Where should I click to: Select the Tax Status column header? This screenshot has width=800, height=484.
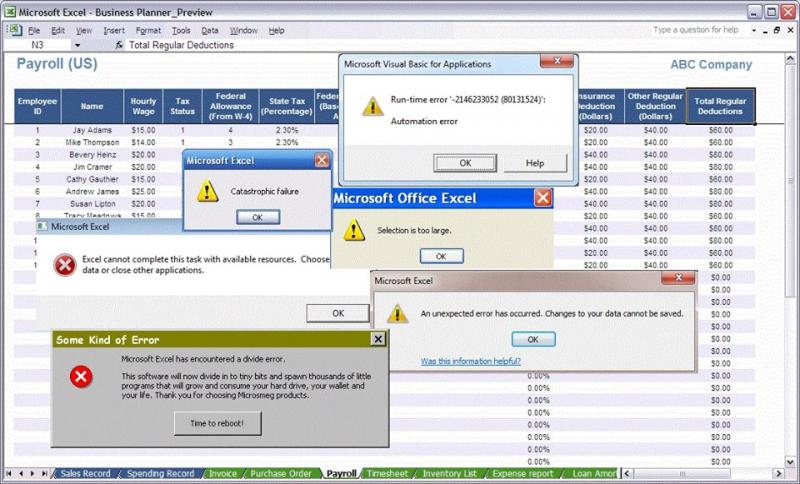coord(182,106)
